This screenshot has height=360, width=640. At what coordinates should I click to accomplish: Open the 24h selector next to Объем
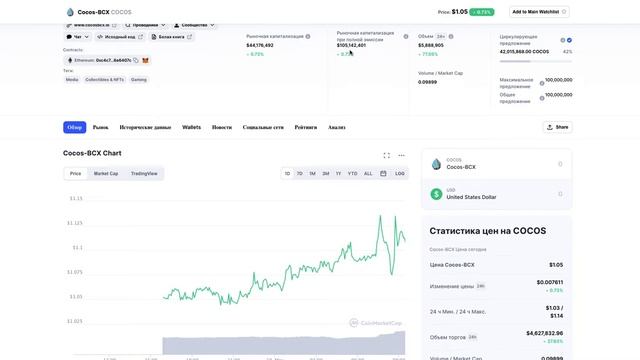coord(441,36)
